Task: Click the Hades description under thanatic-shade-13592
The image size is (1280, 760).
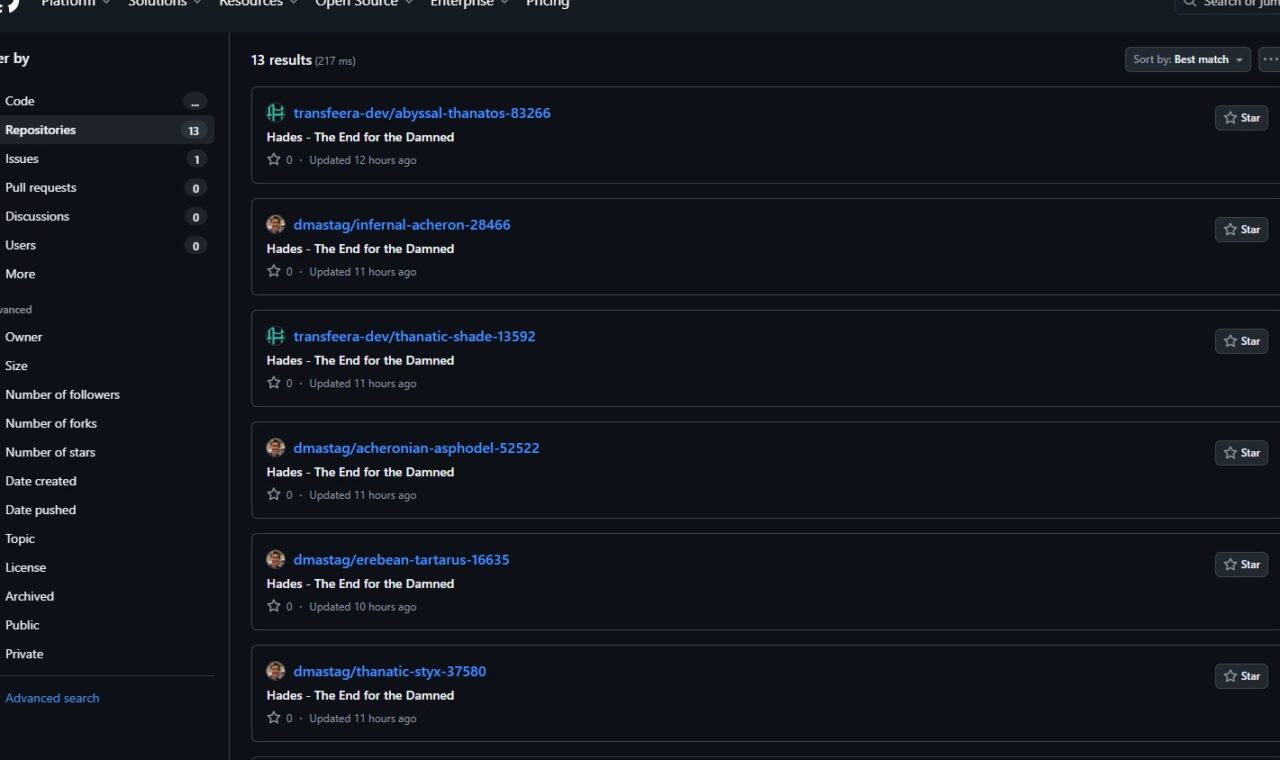Action: click(360, 360)
